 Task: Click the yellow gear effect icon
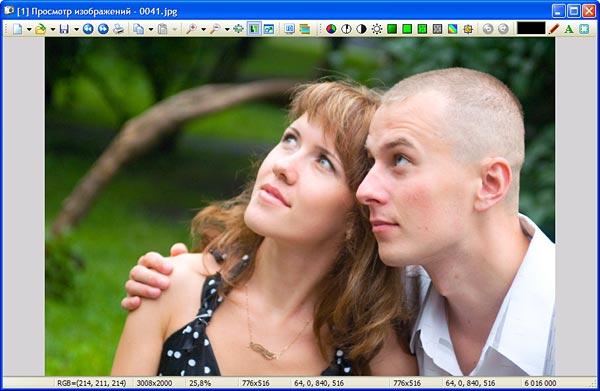(x=468, y=29)
